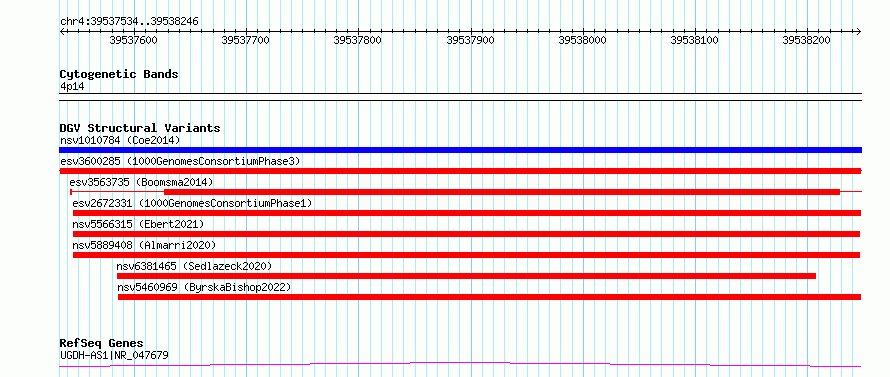Open variant esv2672331 (1000GenomesConsortiumPhase1) label
The width and height of the screenshot is (890, 377).
coord(192,203)
